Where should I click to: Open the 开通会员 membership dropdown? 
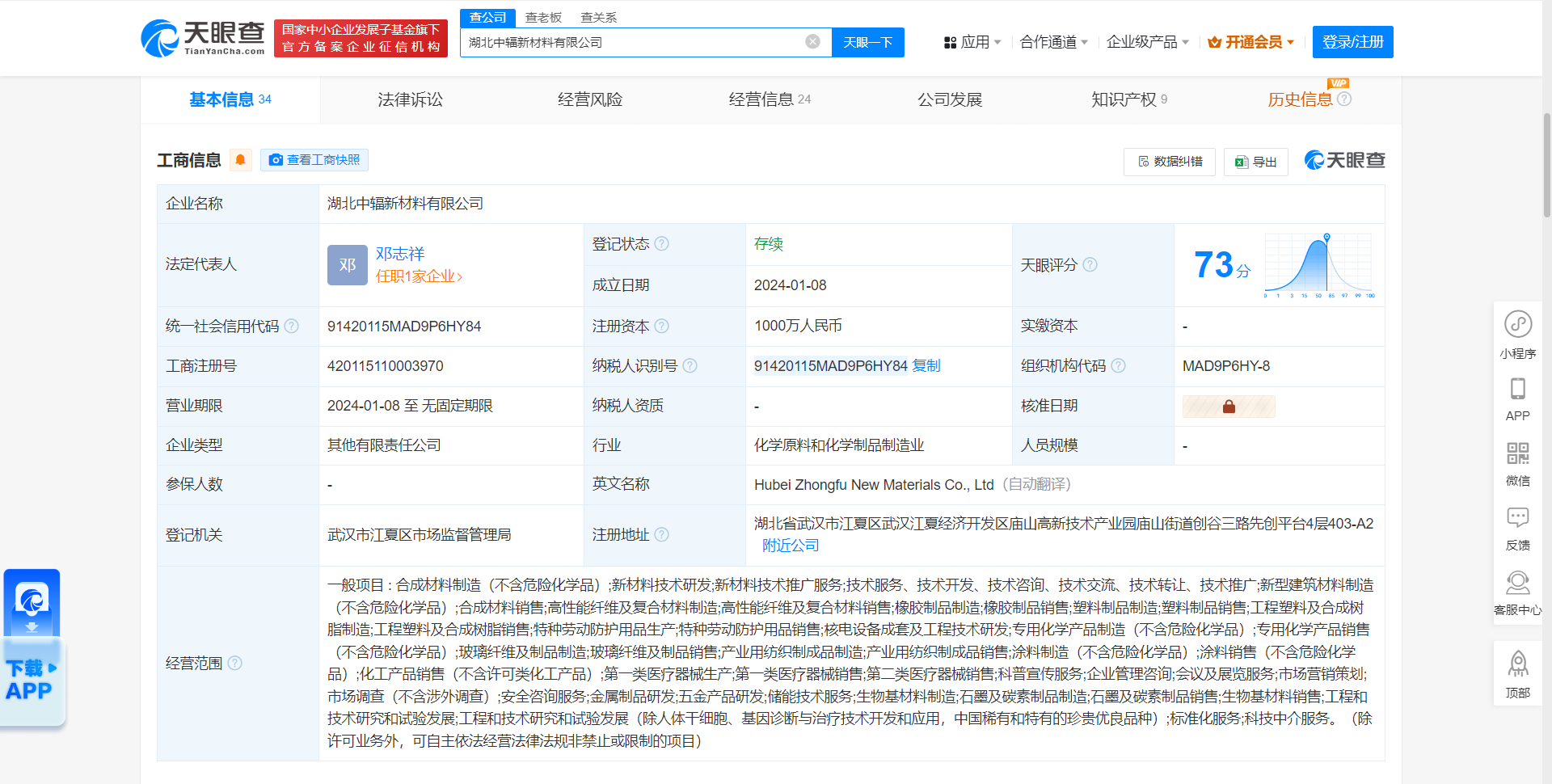[x=1251, y=42]
